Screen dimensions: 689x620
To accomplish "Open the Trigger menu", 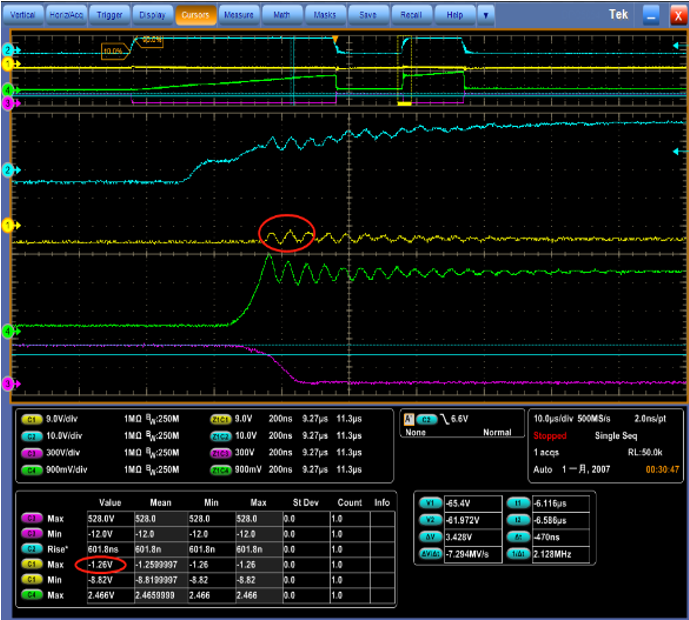I will point(109,15).
